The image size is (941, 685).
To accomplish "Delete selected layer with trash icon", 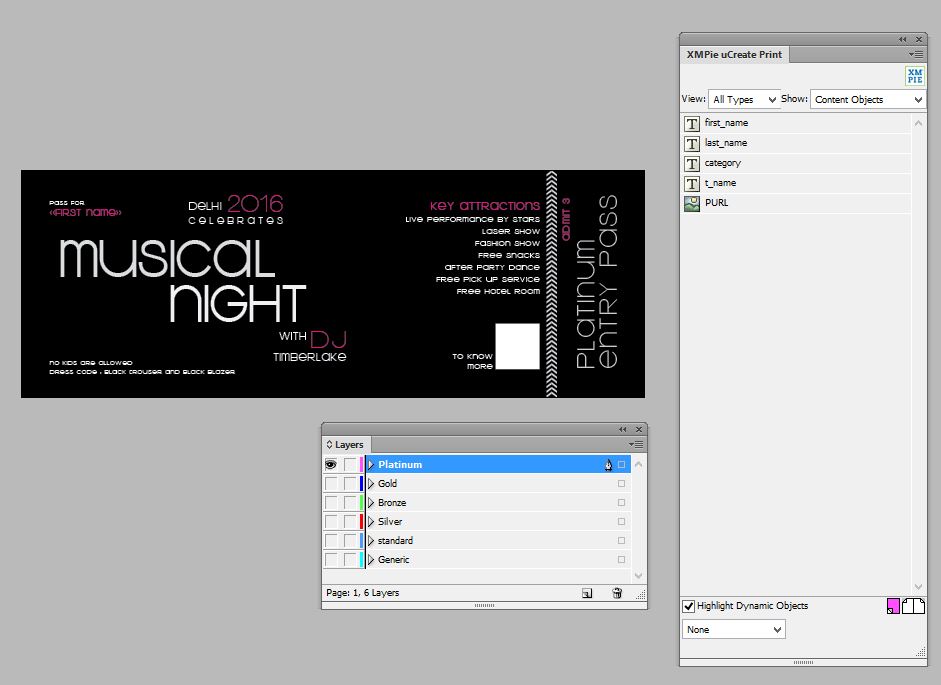I will click(617, 593).
